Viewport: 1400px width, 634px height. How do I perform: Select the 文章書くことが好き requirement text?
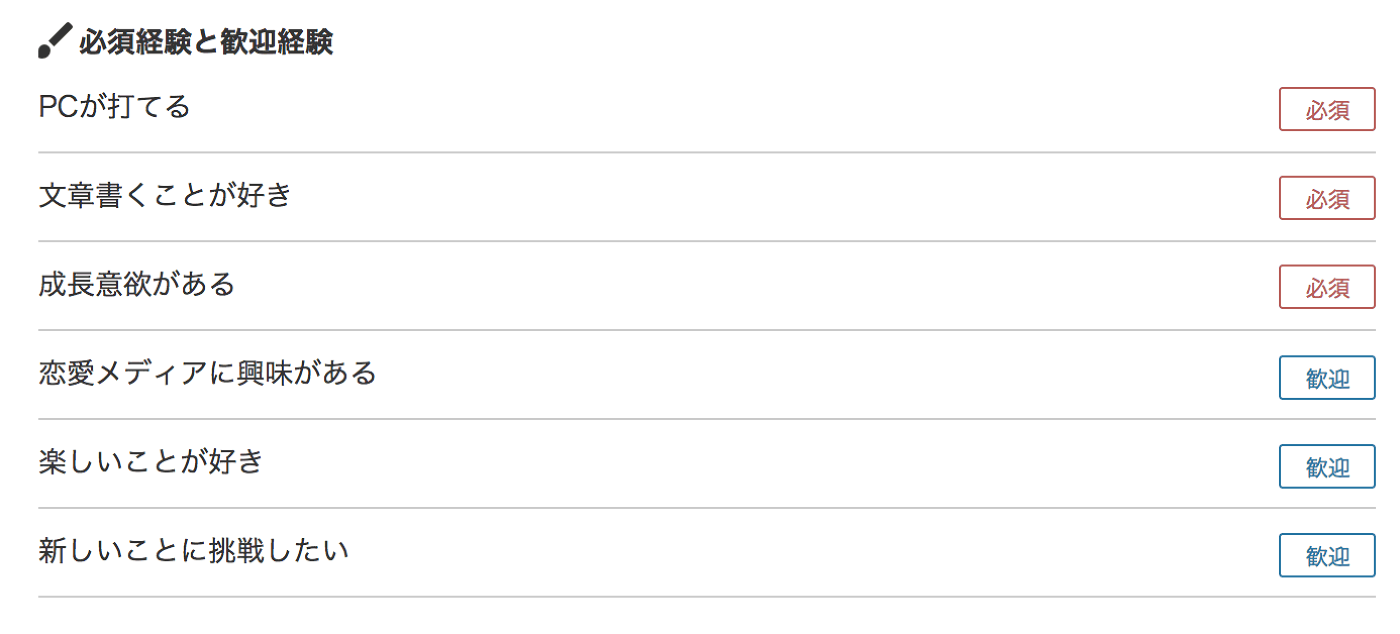(x=165, y=195)
